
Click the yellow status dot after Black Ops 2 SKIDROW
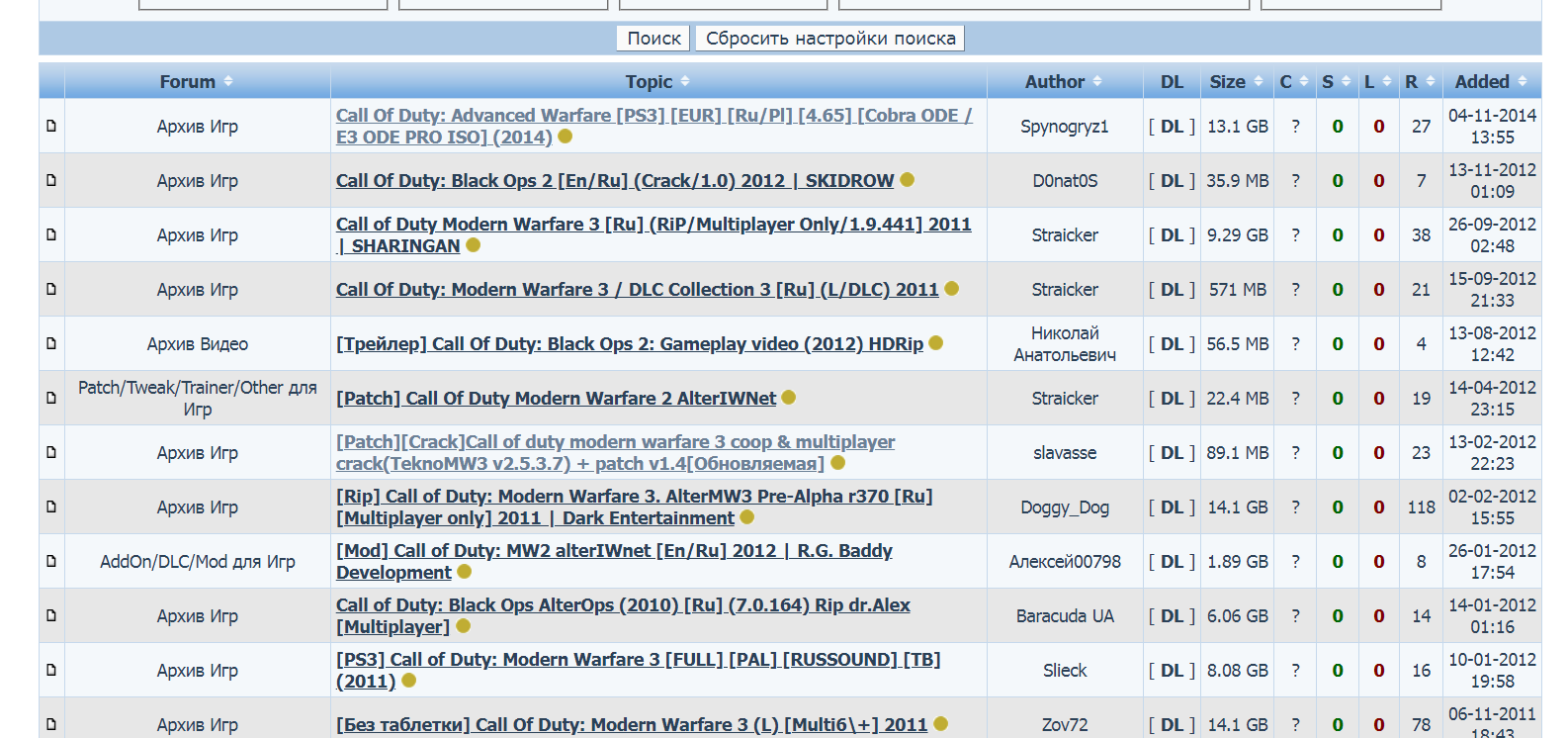(x=907, y=180)
